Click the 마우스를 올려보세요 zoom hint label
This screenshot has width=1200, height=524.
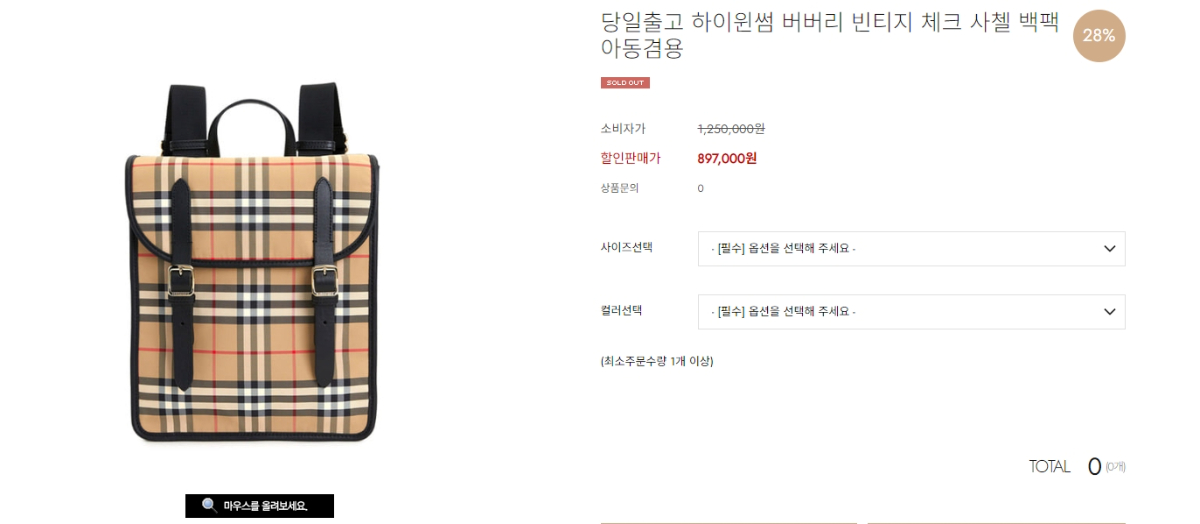tap(265, 506)
